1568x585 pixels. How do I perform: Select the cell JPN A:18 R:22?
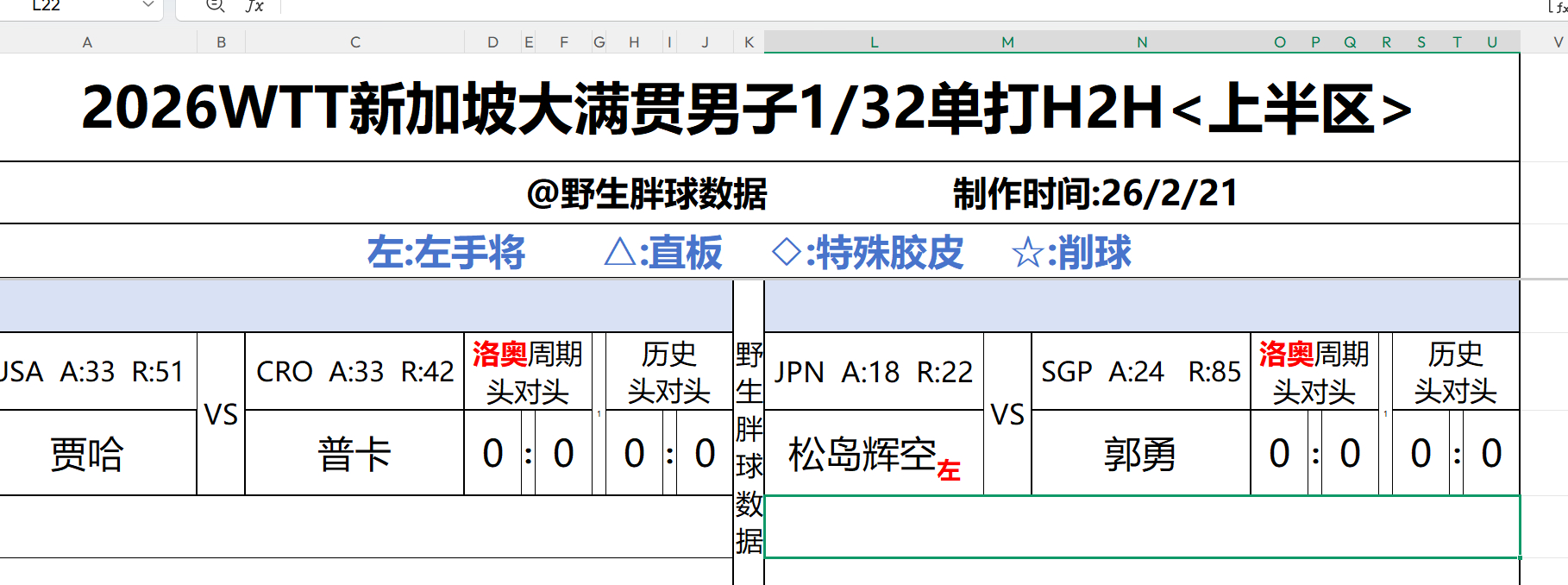[874, 371]
